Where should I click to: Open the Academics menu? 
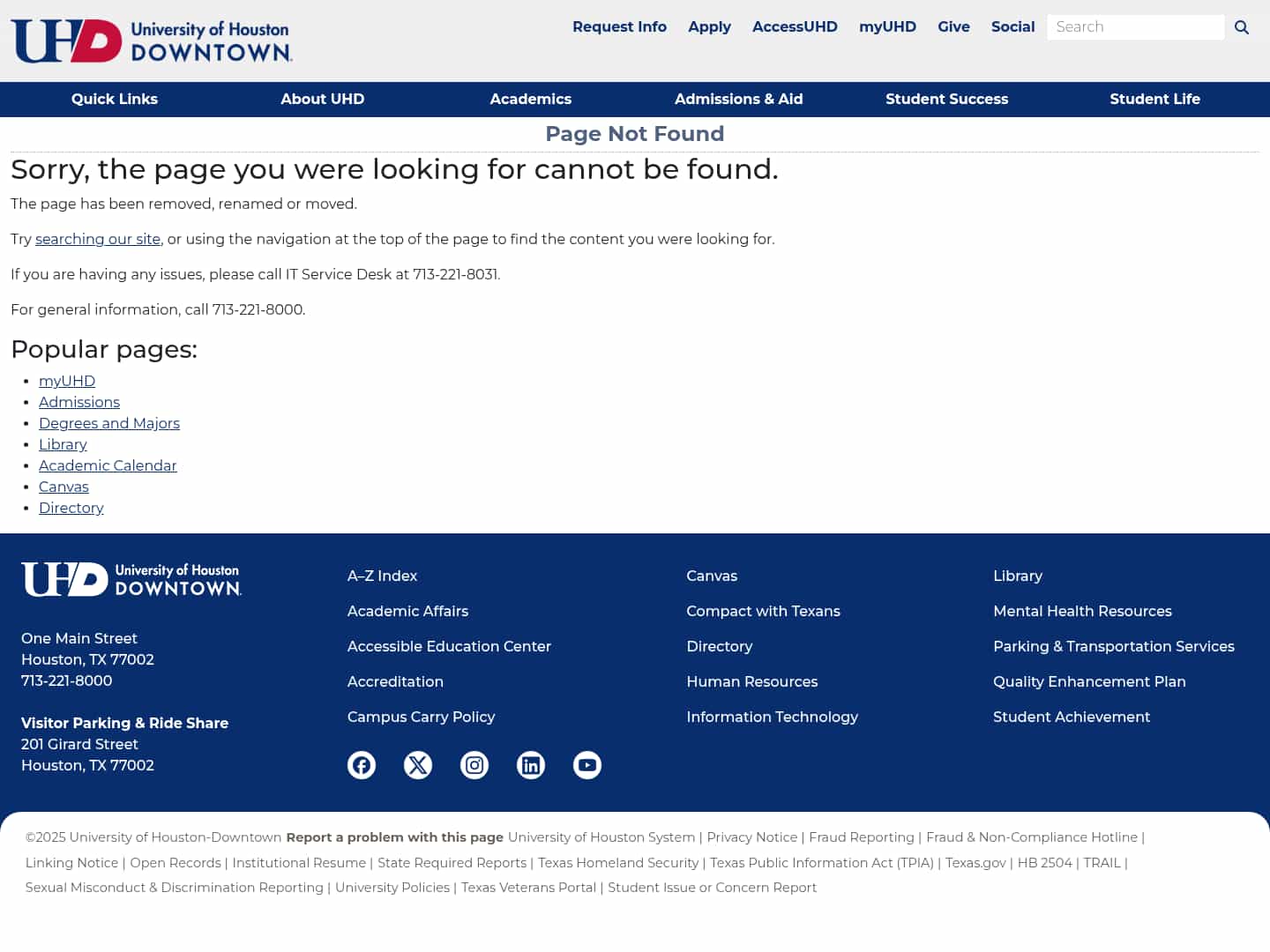[531, 100]
